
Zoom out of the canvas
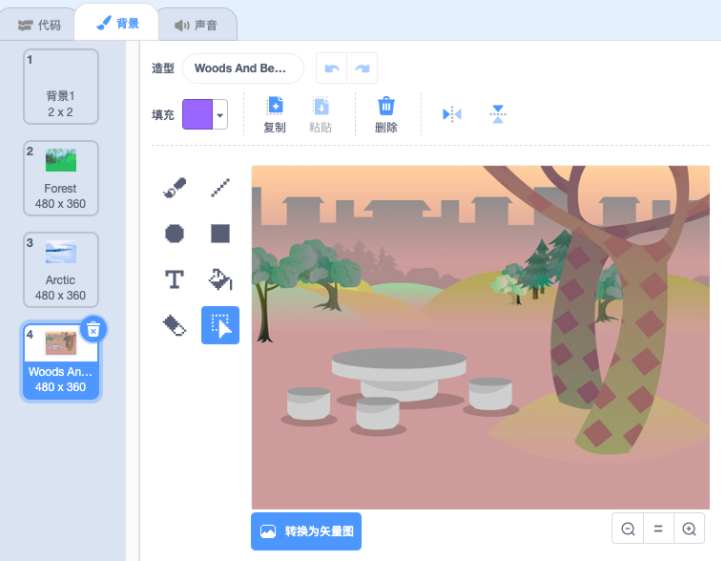pos(628,529)
